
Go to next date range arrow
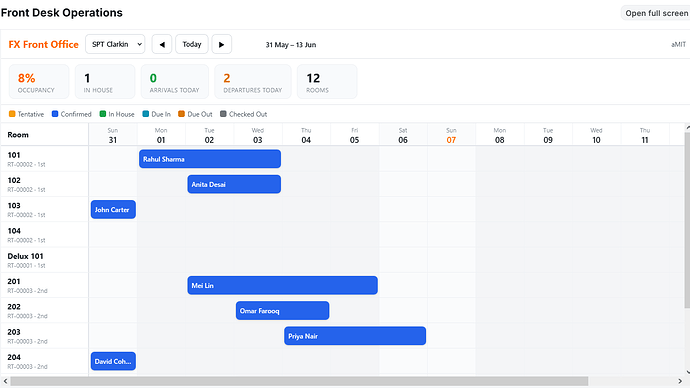click(221, 44)
